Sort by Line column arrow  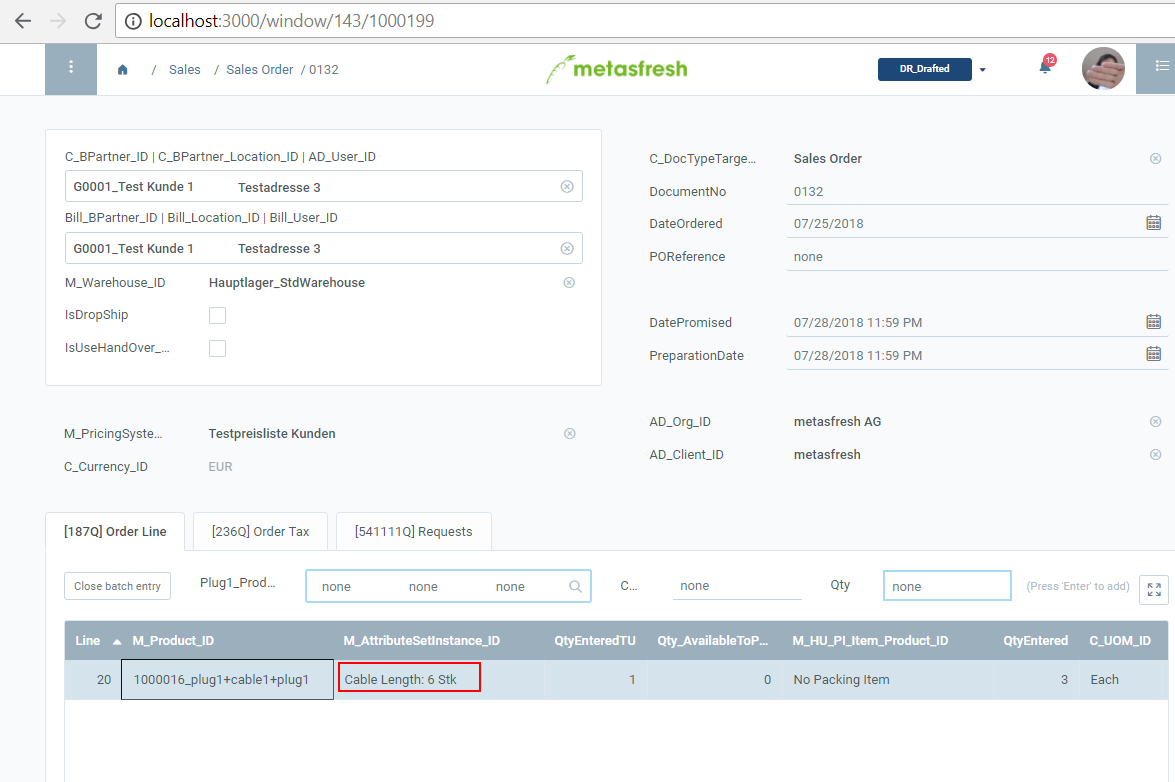tap(117, 641)
